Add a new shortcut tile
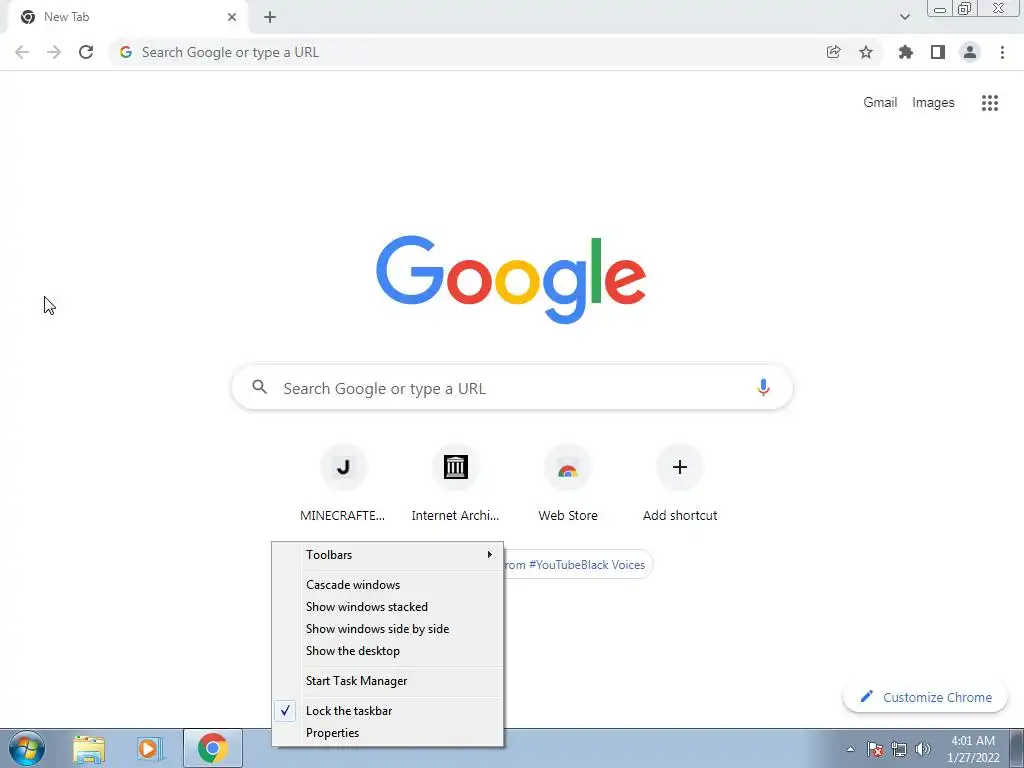 coord(680,483)
